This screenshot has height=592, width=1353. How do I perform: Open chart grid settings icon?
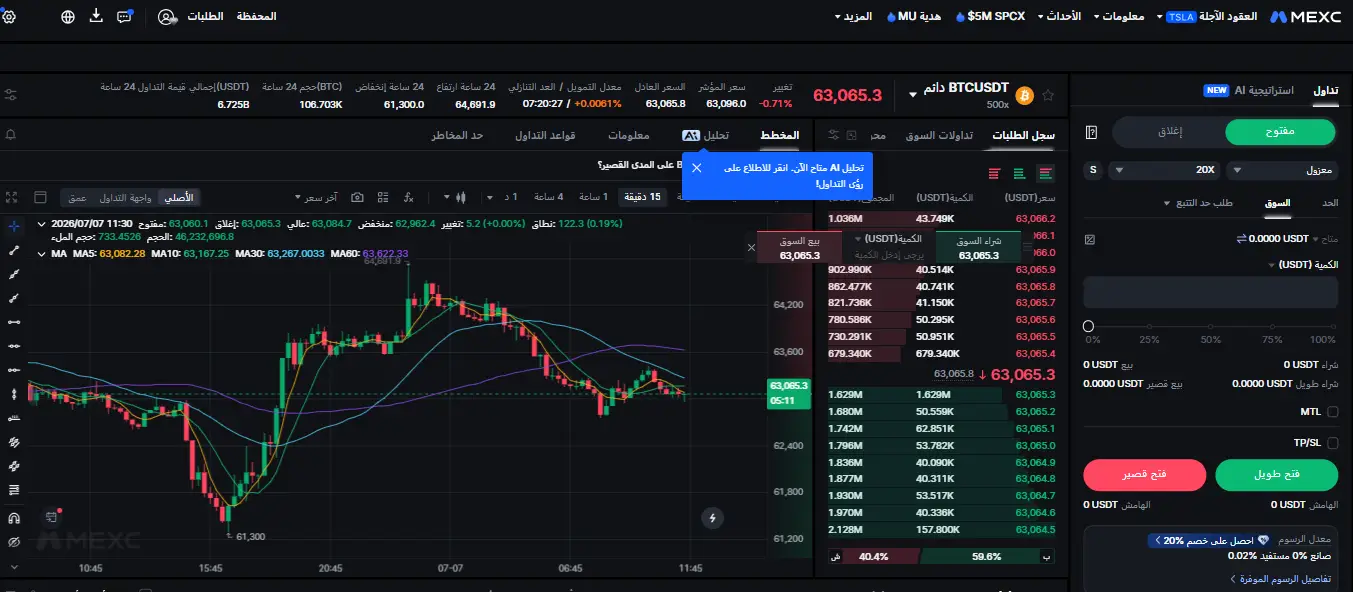pyautogui.click(x=382, y=197)
